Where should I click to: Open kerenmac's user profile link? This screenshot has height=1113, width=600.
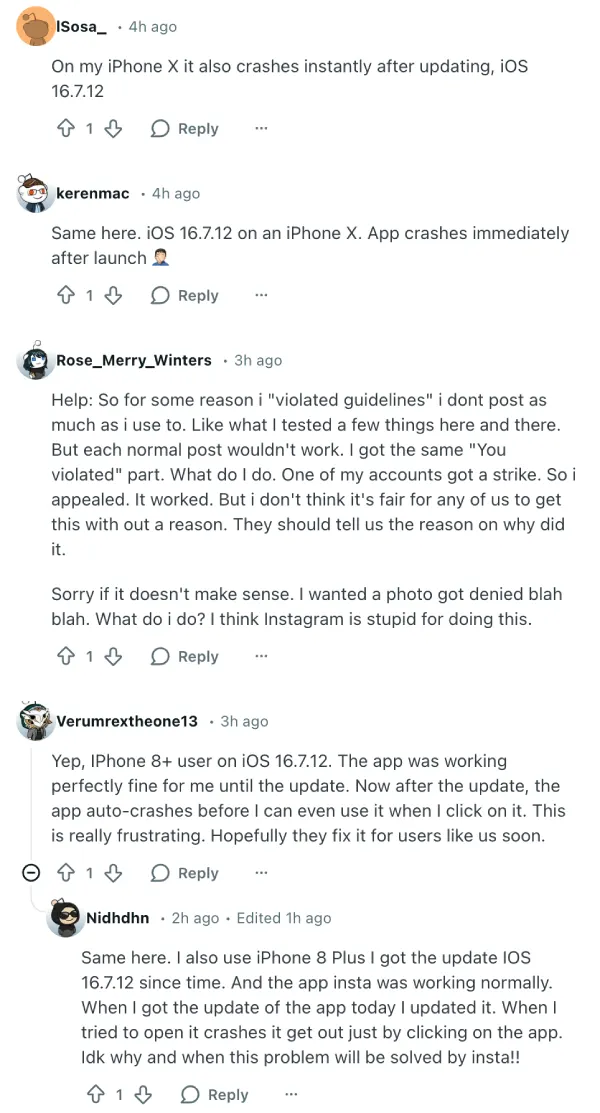click(93, 193)
